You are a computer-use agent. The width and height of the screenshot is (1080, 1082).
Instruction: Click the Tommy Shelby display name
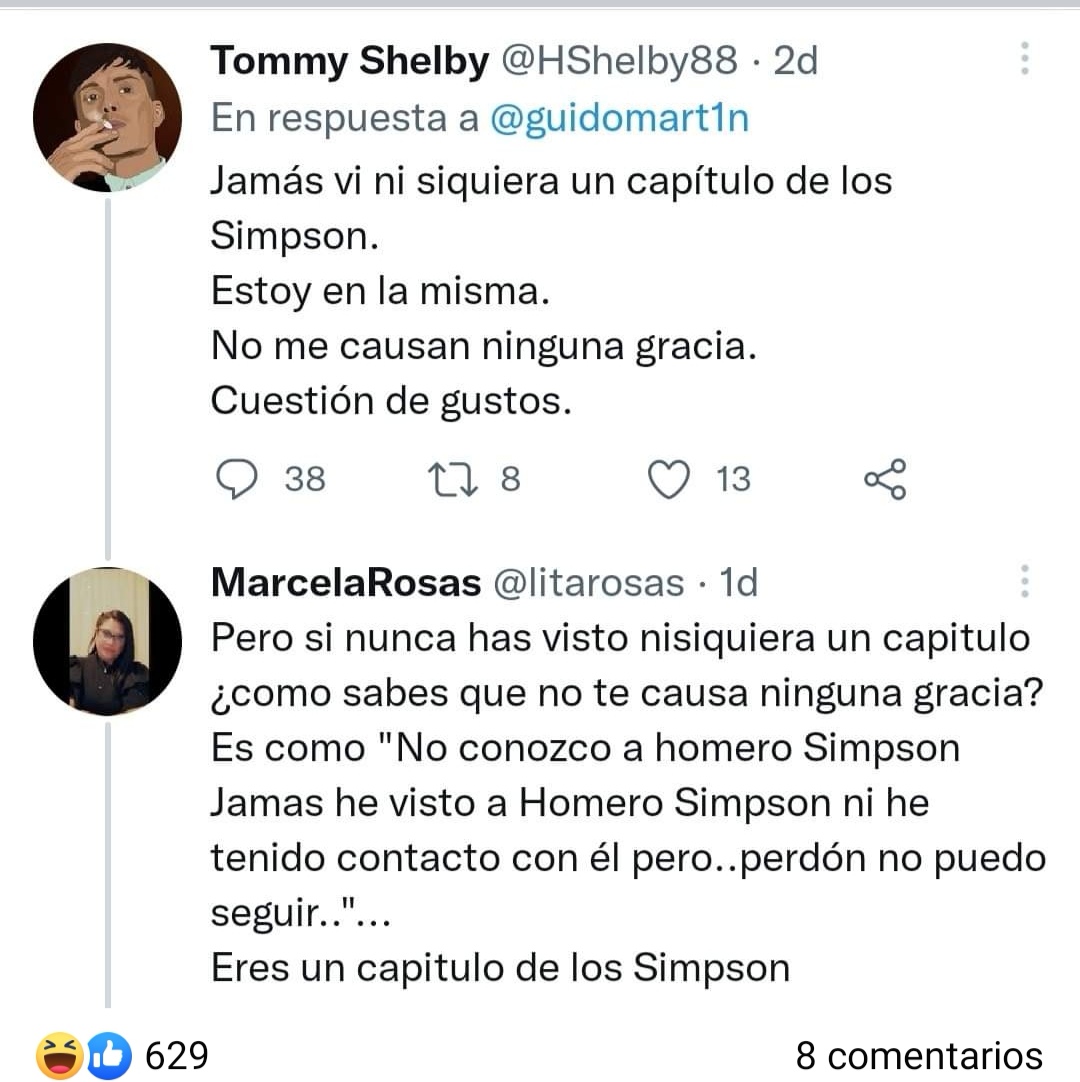[x=350, y=61]
